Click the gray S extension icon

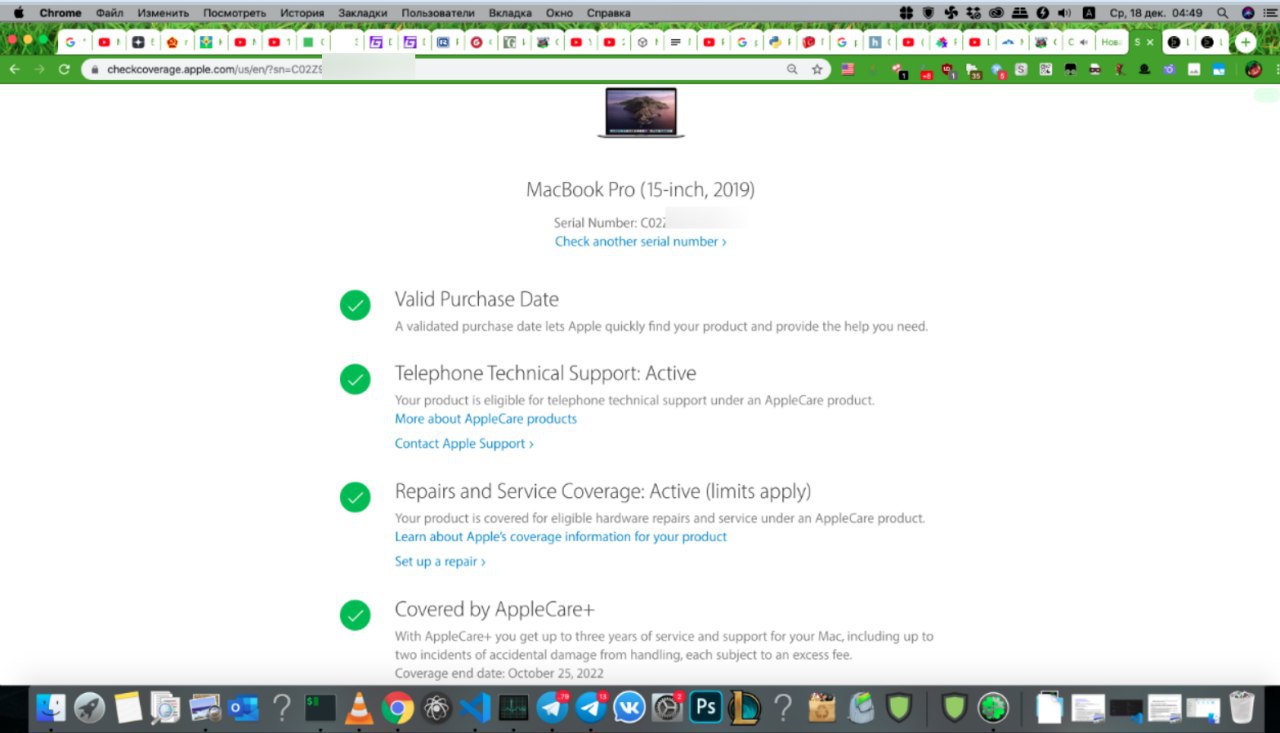(x=1021, y=69)
